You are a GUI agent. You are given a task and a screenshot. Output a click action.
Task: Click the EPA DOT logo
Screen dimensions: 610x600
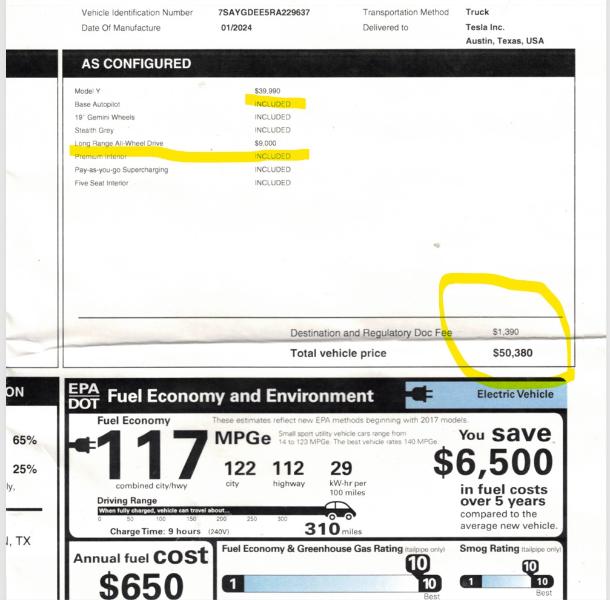[82, 396]
